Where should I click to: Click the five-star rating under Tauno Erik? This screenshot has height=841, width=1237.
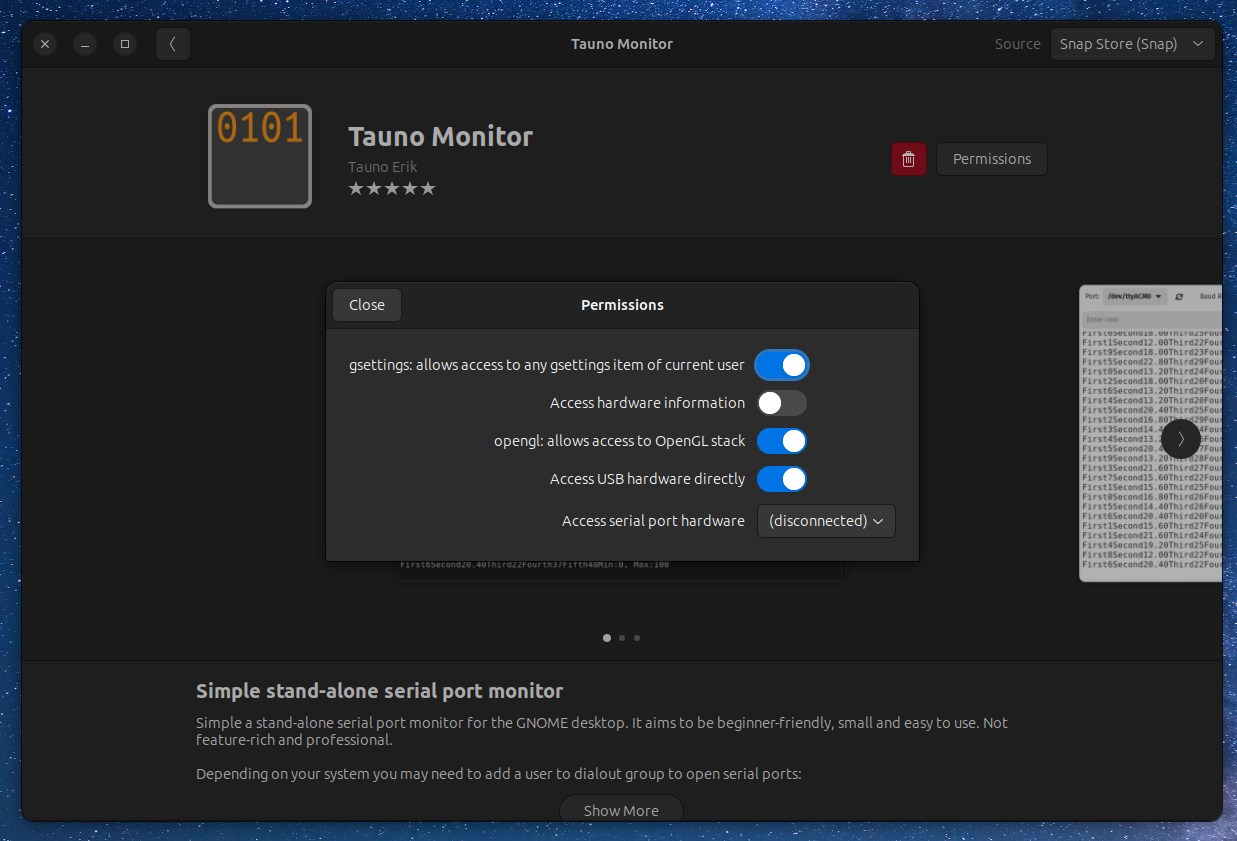click(x=391, y=188)
